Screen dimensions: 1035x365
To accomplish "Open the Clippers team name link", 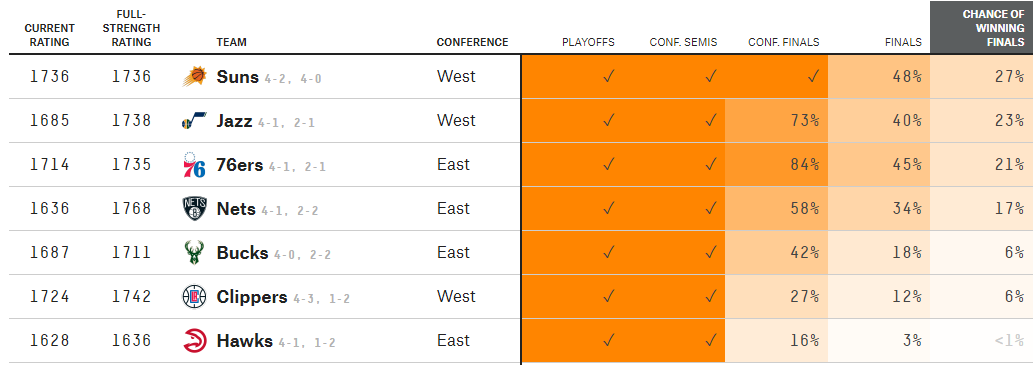I will click(251, 297).
